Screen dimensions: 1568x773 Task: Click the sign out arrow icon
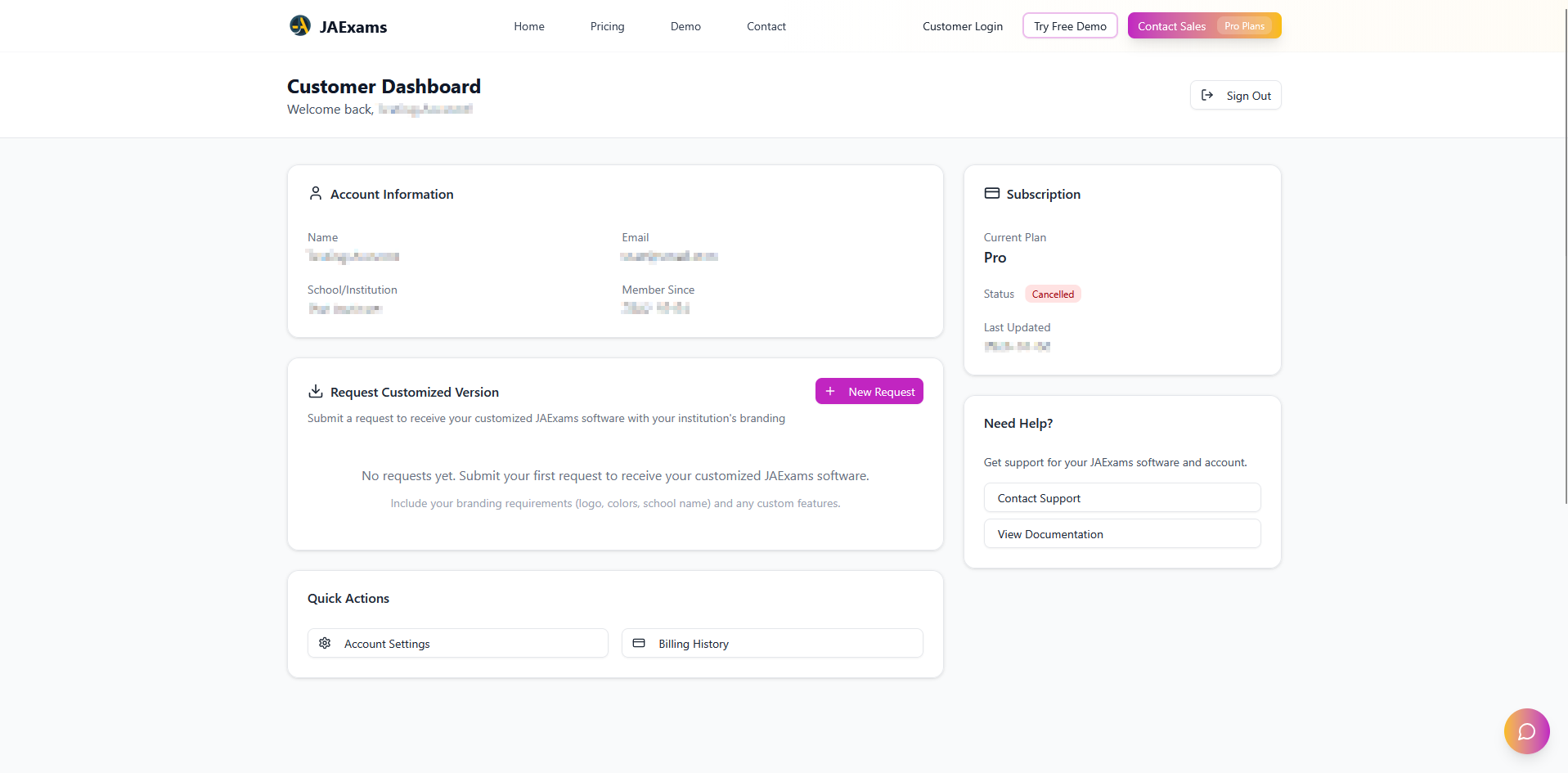pos(1207,96)
